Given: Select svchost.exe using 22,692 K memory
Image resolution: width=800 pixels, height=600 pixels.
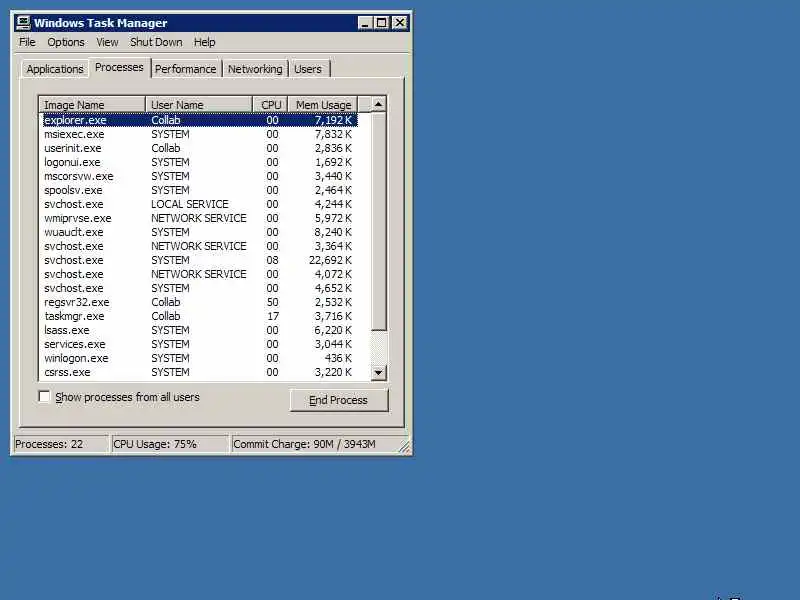Looking at the screenshot, I should click(199, 260).
